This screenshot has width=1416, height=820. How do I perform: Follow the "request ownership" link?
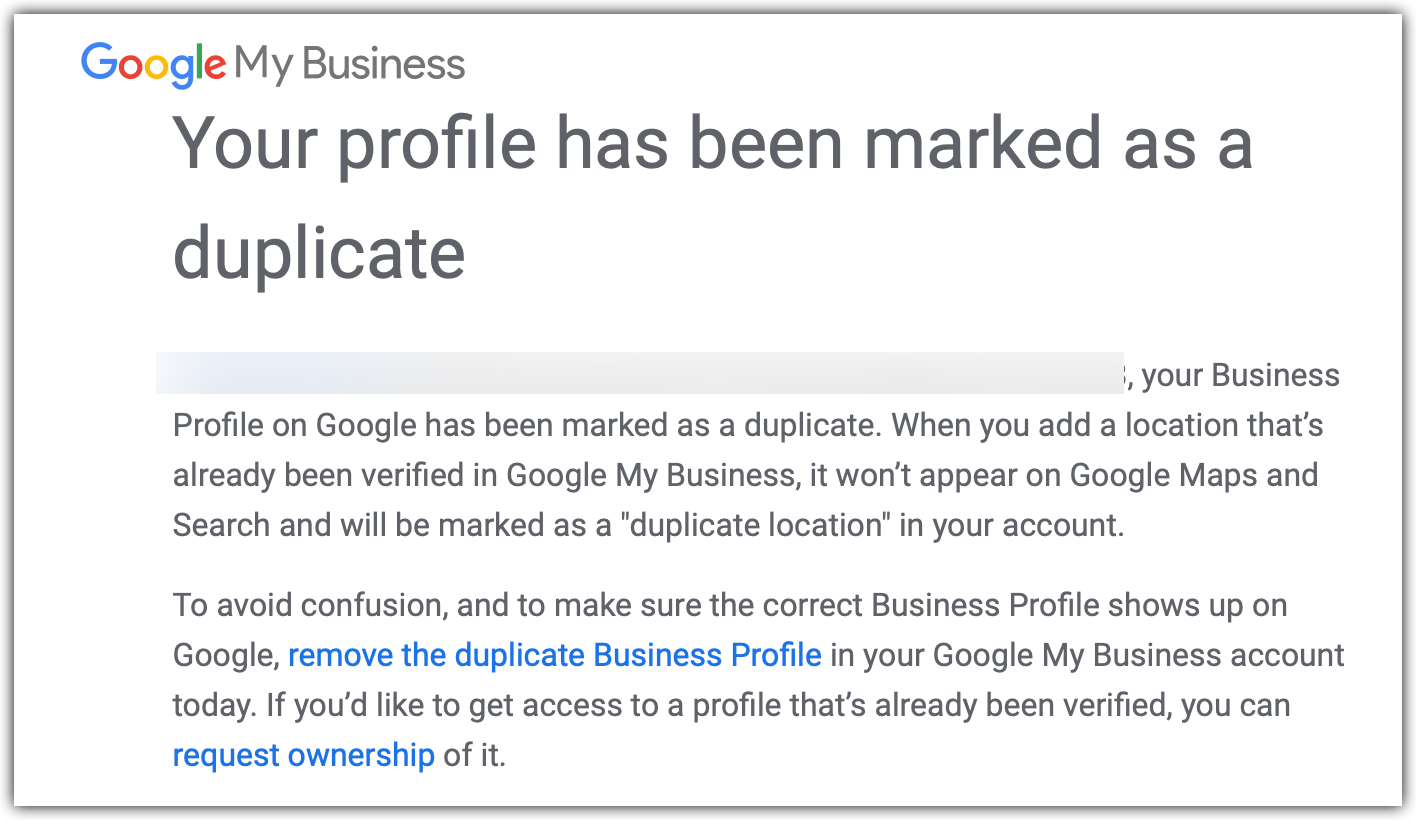point(304,755)
